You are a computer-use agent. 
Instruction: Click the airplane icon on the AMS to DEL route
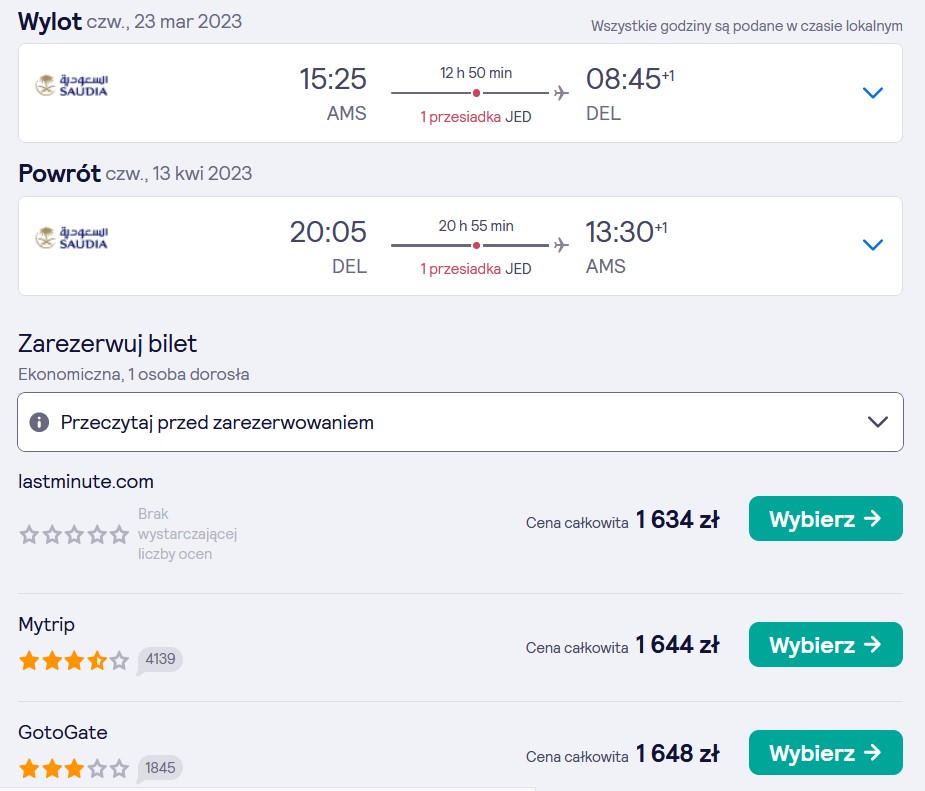561,93
